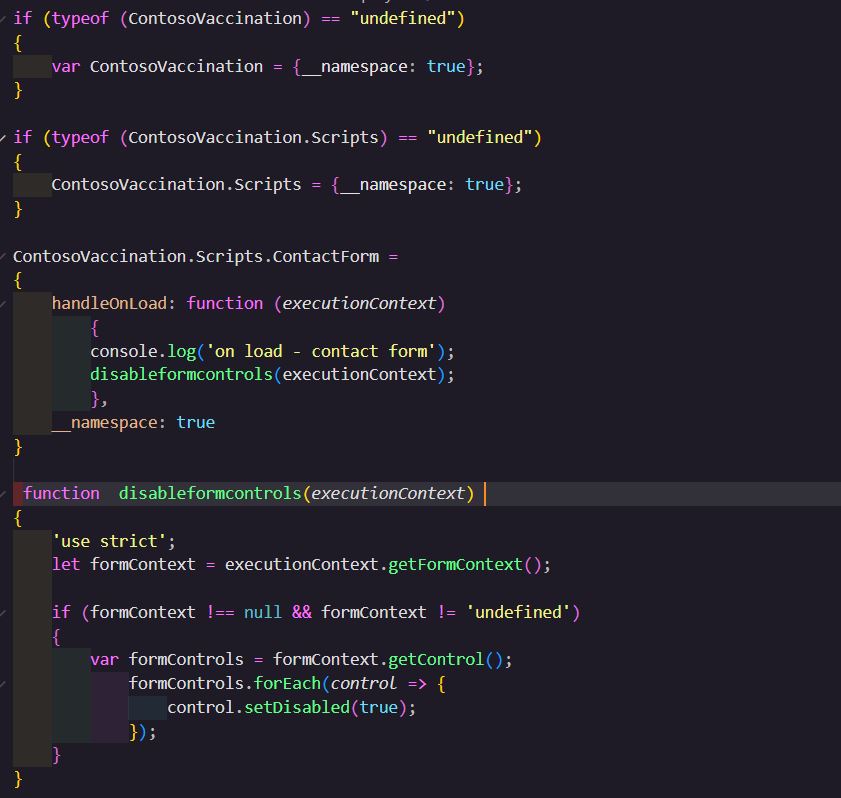Viewport: 841px width, 798px height.
Task: Fold the handleOnLoad function block
Action: [4, 303]
